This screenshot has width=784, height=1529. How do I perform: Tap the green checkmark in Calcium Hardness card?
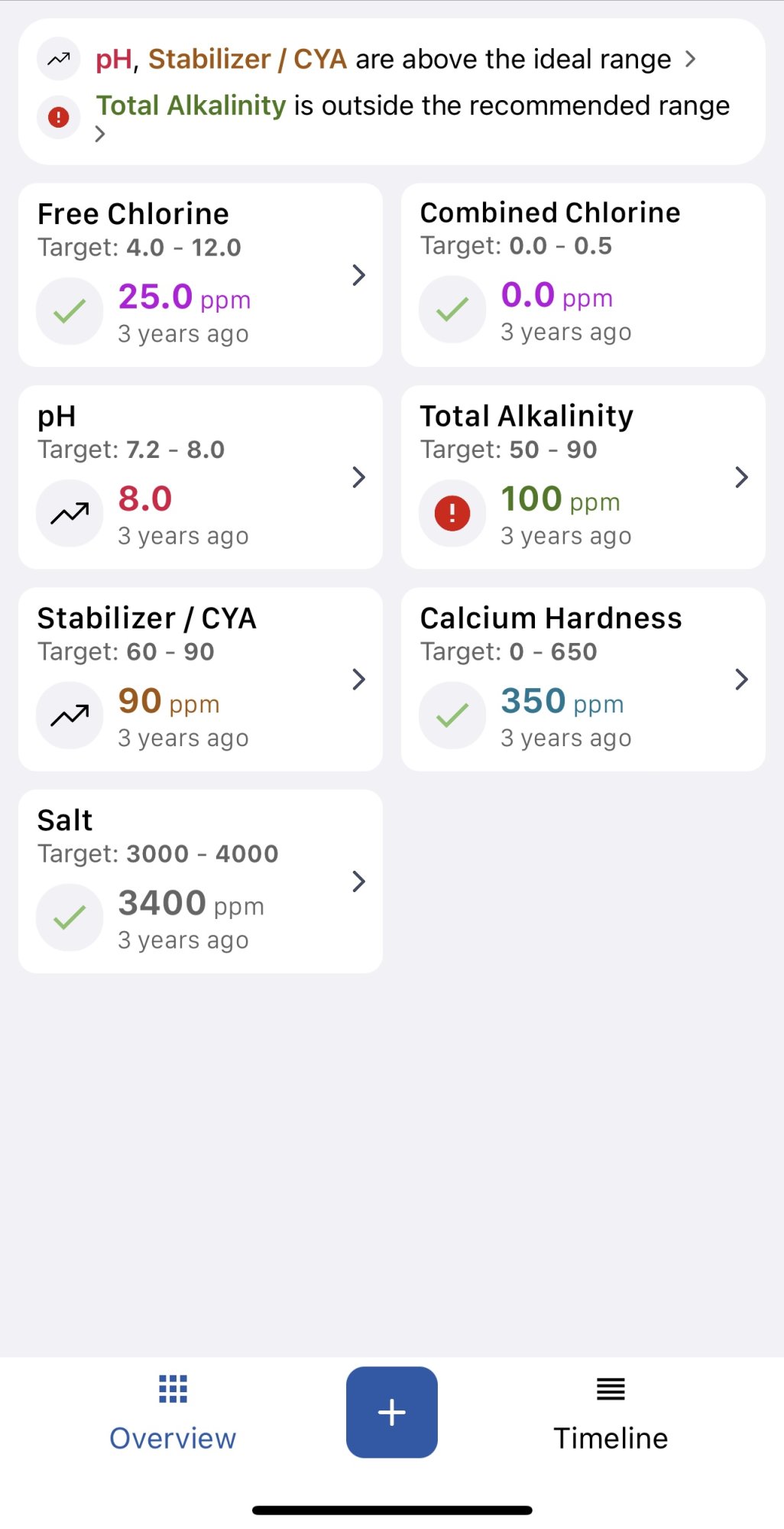(x=452, y=716)
